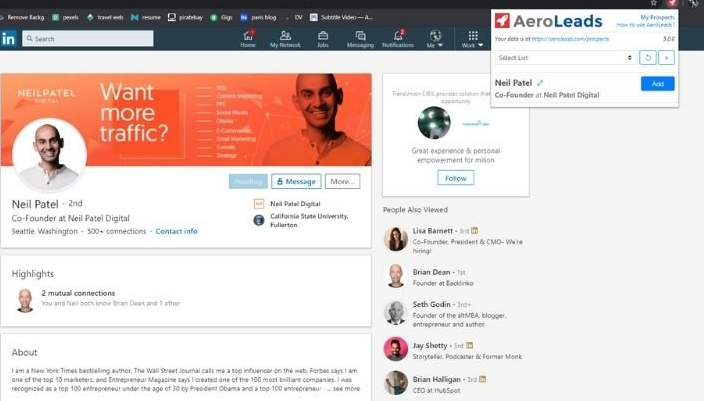Open Brian Dean's profile

click(x=431, y=272)
